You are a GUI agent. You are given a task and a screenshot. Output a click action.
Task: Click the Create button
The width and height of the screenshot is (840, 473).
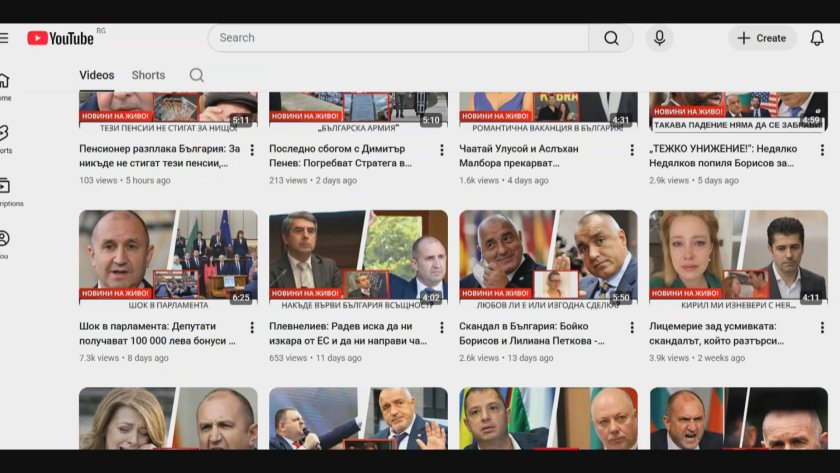(x=762, y=38)
